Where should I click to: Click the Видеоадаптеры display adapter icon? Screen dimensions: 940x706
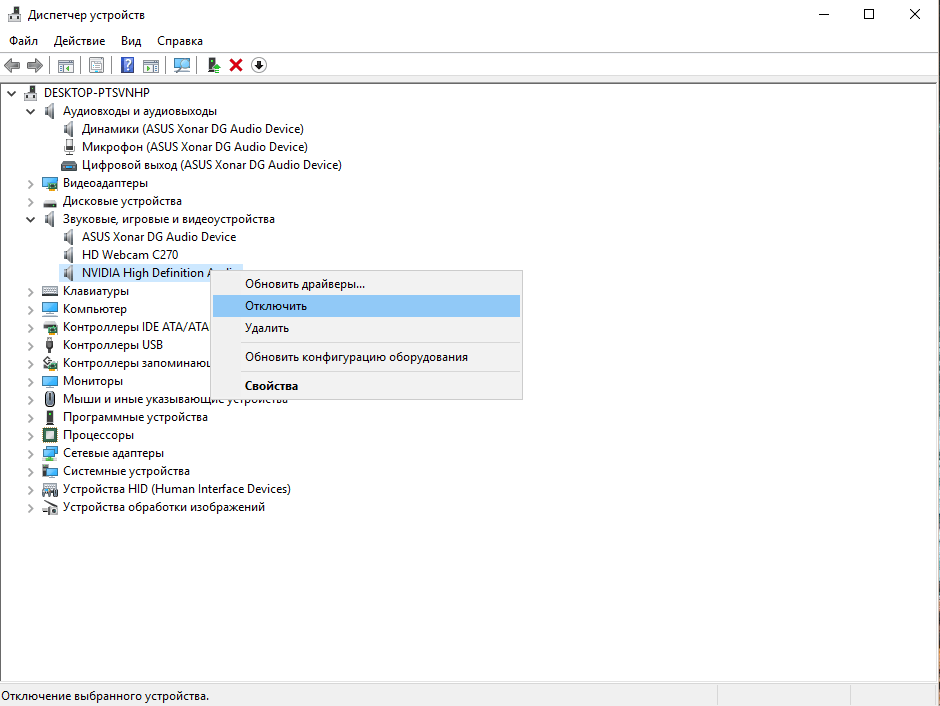[50, 183]
